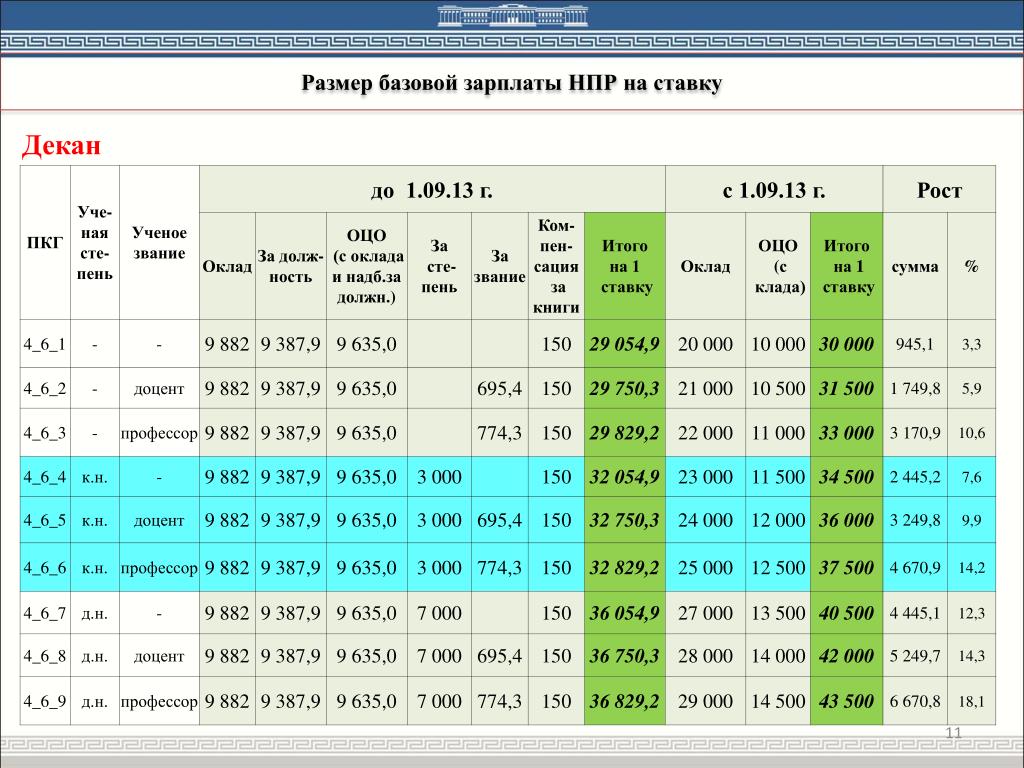Select the 'Рост' column header
1024x768 pixels.
point(939,190)
